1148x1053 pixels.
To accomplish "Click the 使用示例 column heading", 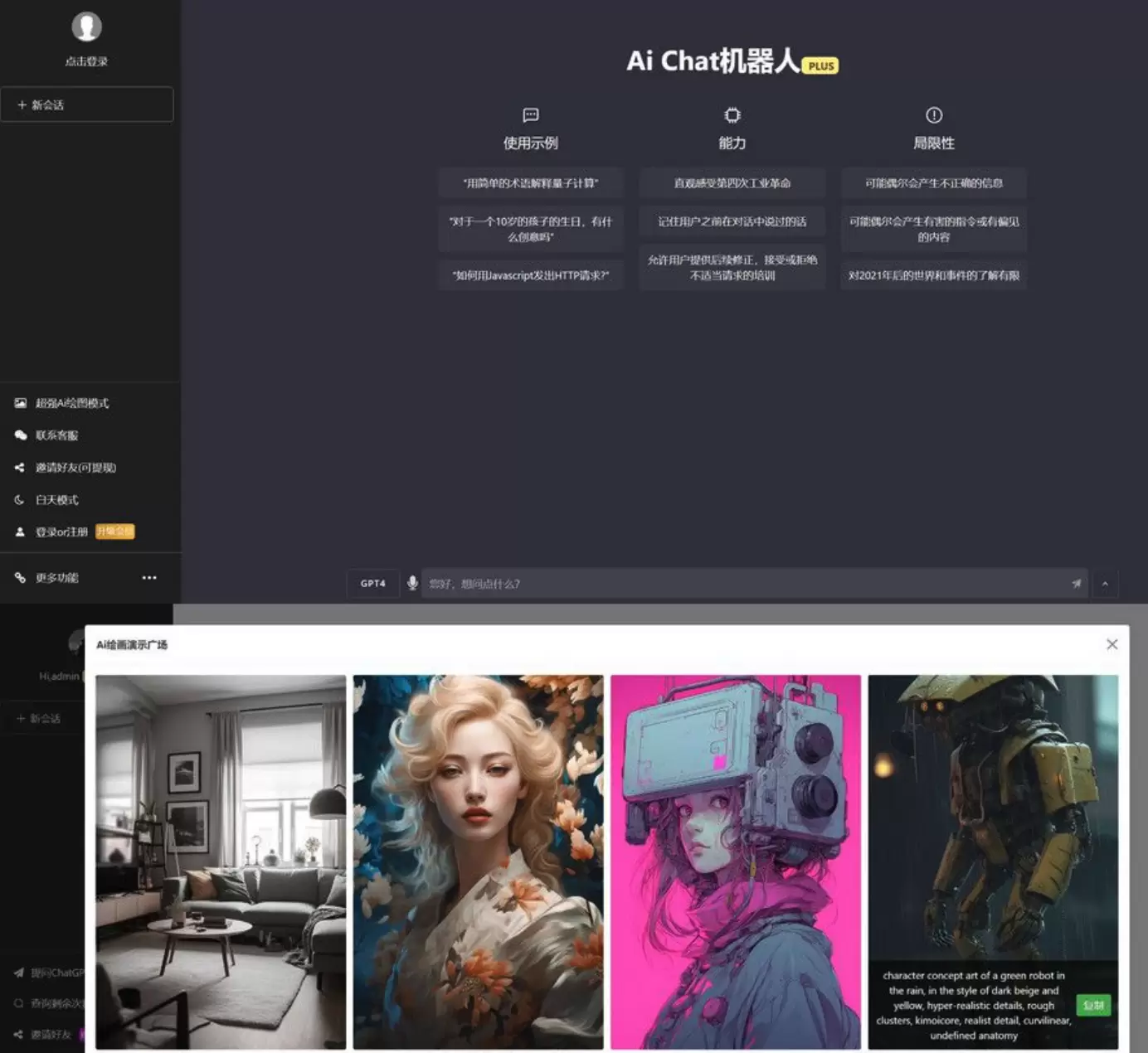I will 531,143.
